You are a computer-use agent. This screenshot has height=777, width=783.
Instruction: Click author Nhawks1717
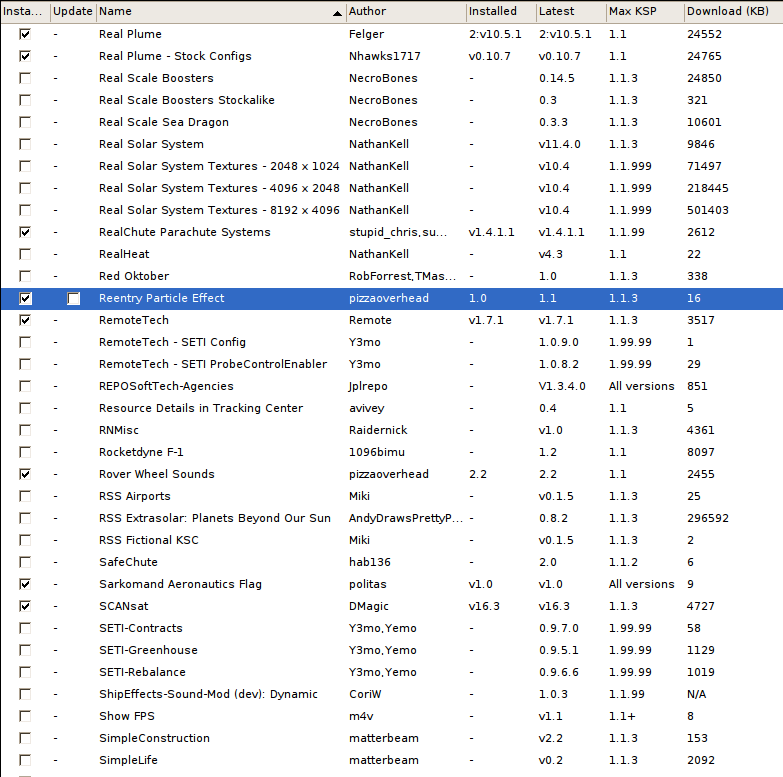coord(385,56)
